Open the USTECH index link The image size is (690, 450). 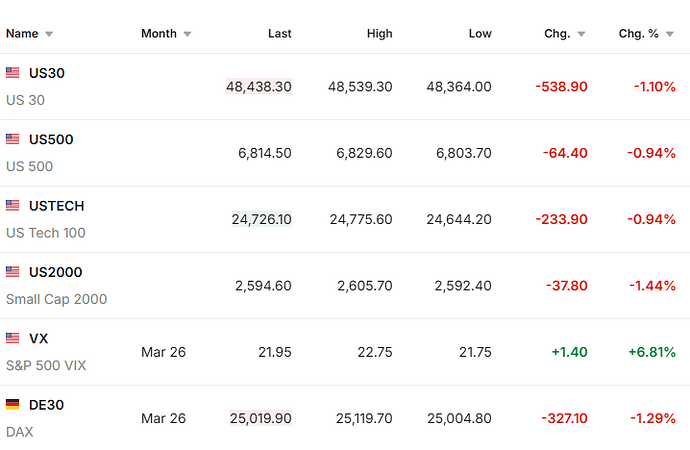point(56,206)
